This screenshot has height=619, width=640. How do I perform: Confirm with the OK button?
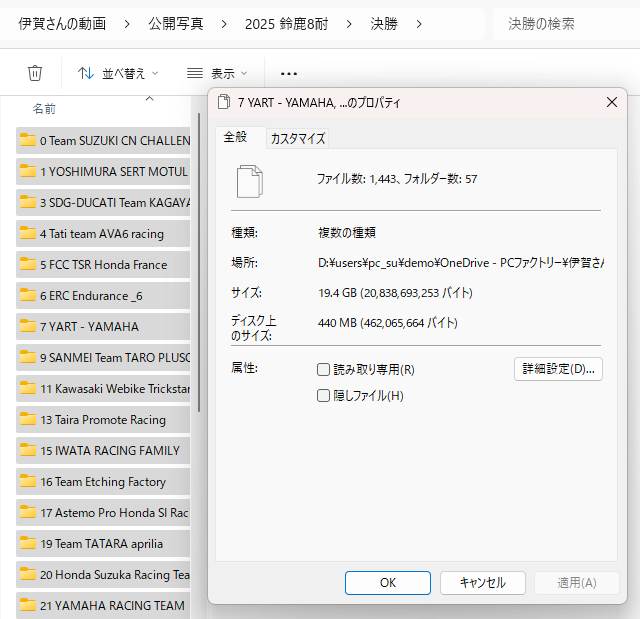388,583
